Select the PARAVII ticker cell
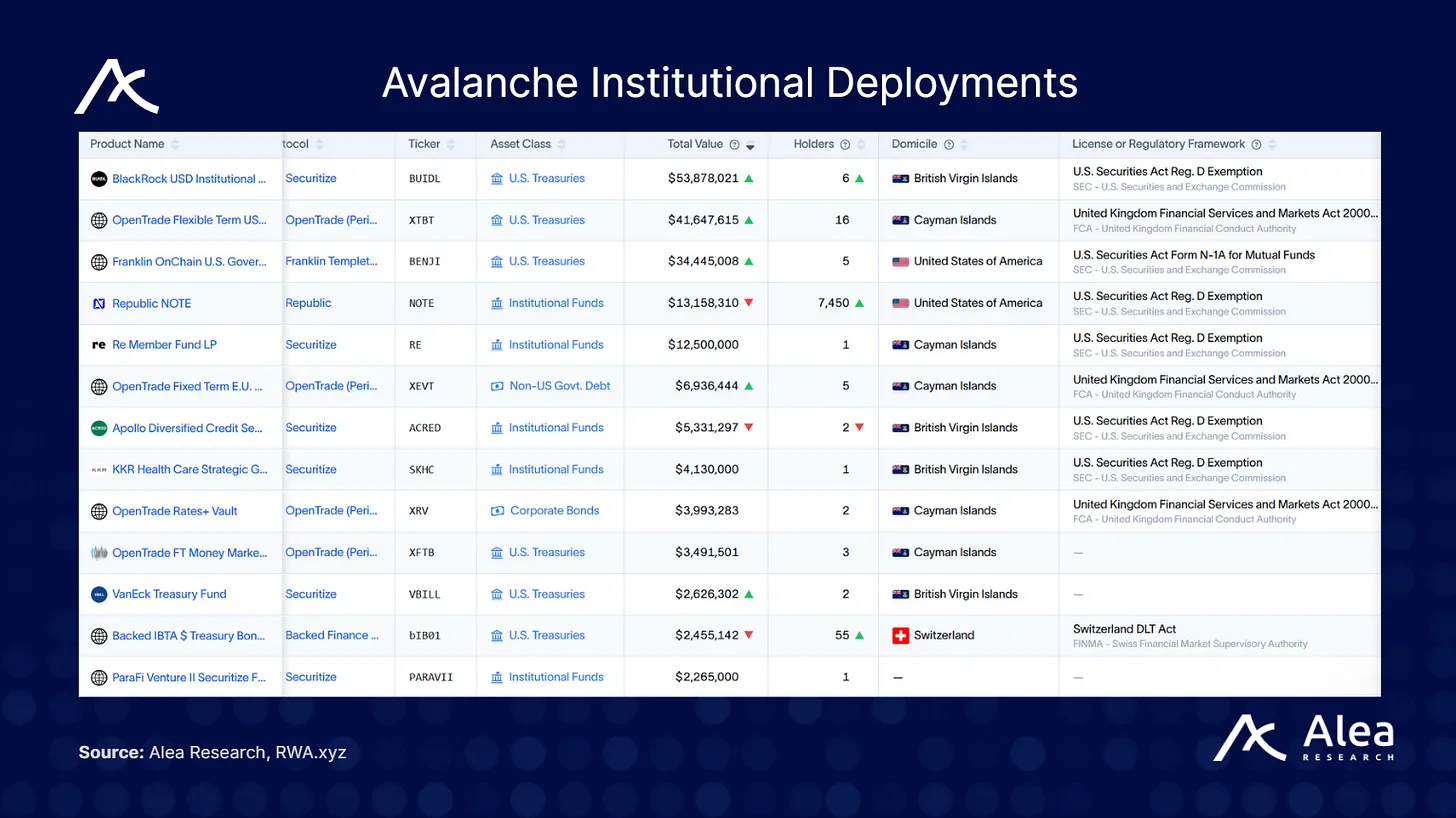Viewport: 1456px width, 818px height. coord(431,677)
